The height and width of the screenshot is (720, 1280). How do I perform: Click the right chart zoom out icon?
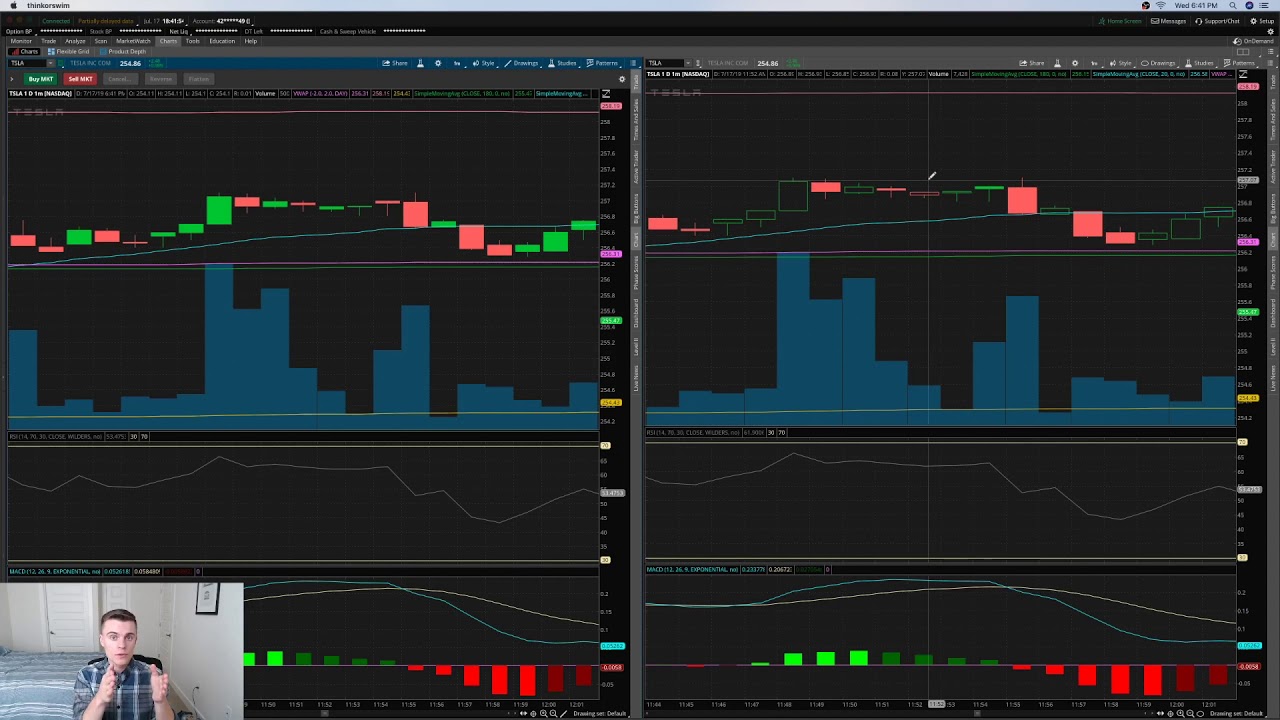click(1190, 713)
